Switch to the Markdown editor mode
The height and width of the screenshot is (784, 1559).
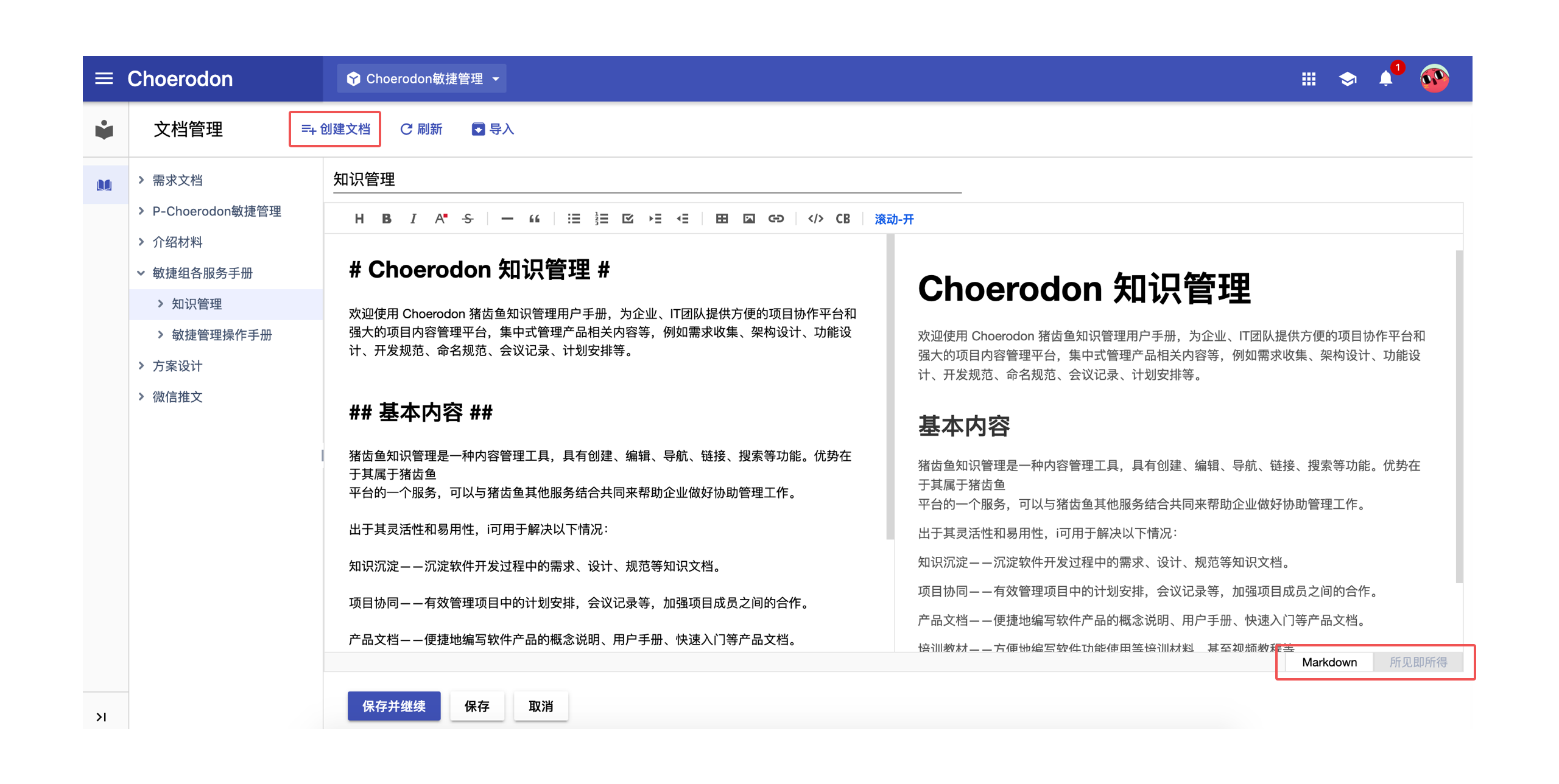pyautogui.click(x=1329, y=662)
